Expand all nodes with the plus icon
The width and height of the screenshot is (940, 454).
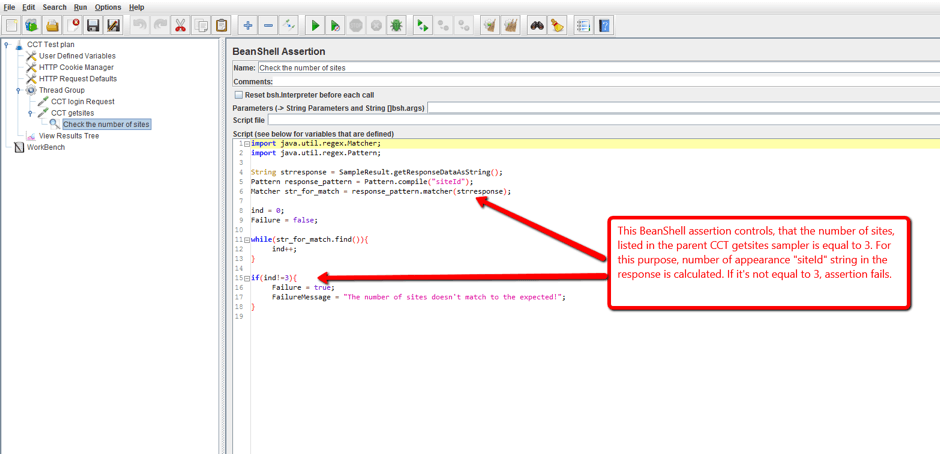pos(248,26)
